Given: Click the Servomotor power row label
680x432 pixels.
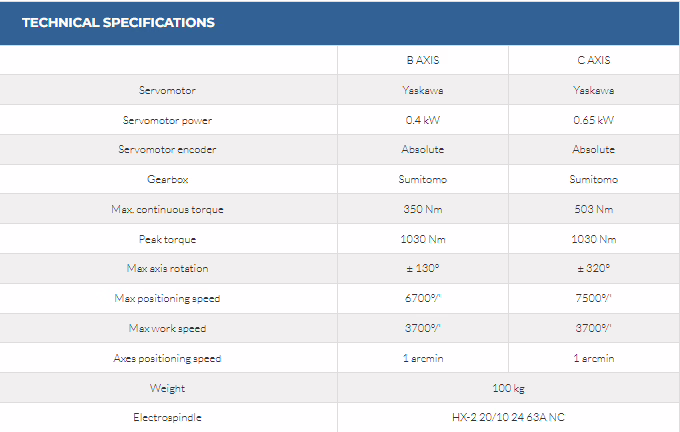Looking at the screenshot, I should click(167, 120).
